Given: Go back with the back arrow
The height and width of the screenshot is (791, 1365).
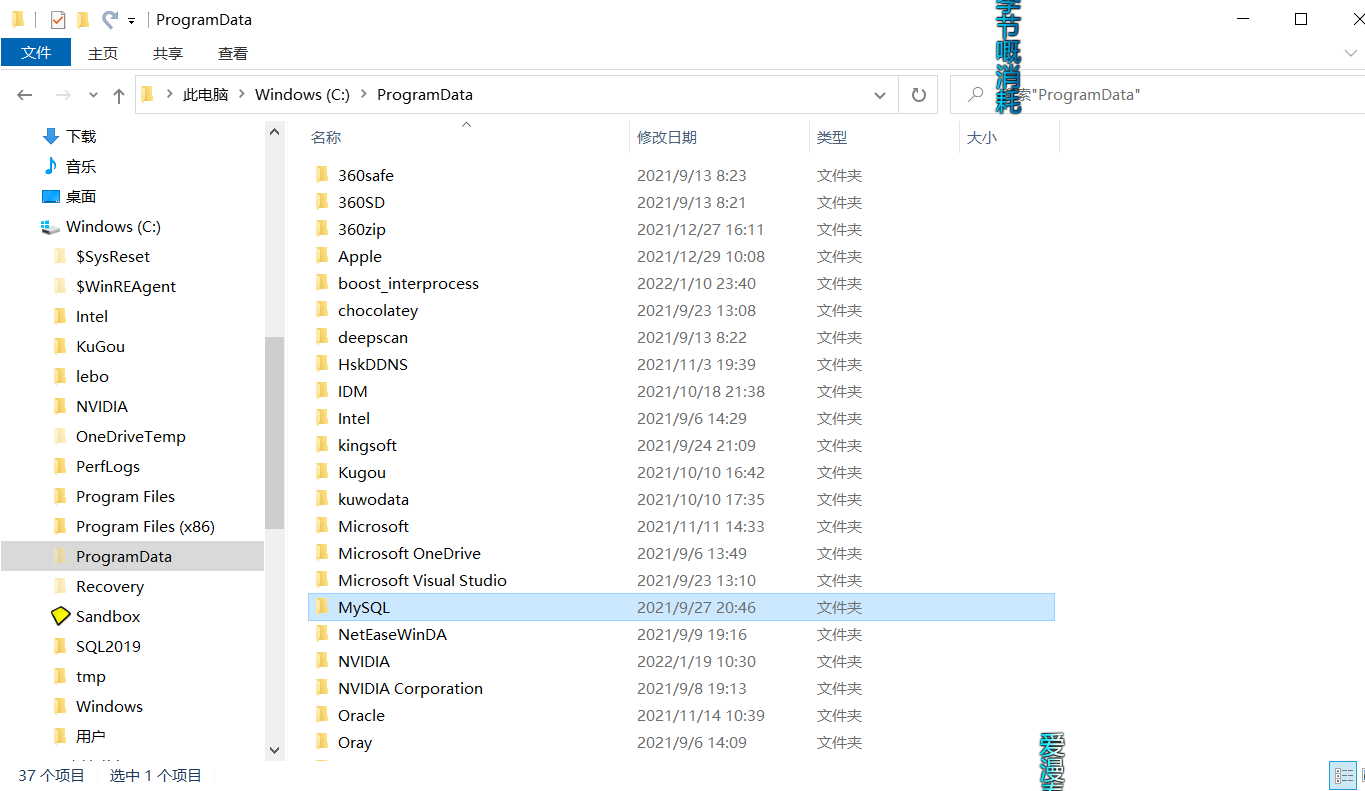Looking at the screenshot, I should [x=25, y=95].
